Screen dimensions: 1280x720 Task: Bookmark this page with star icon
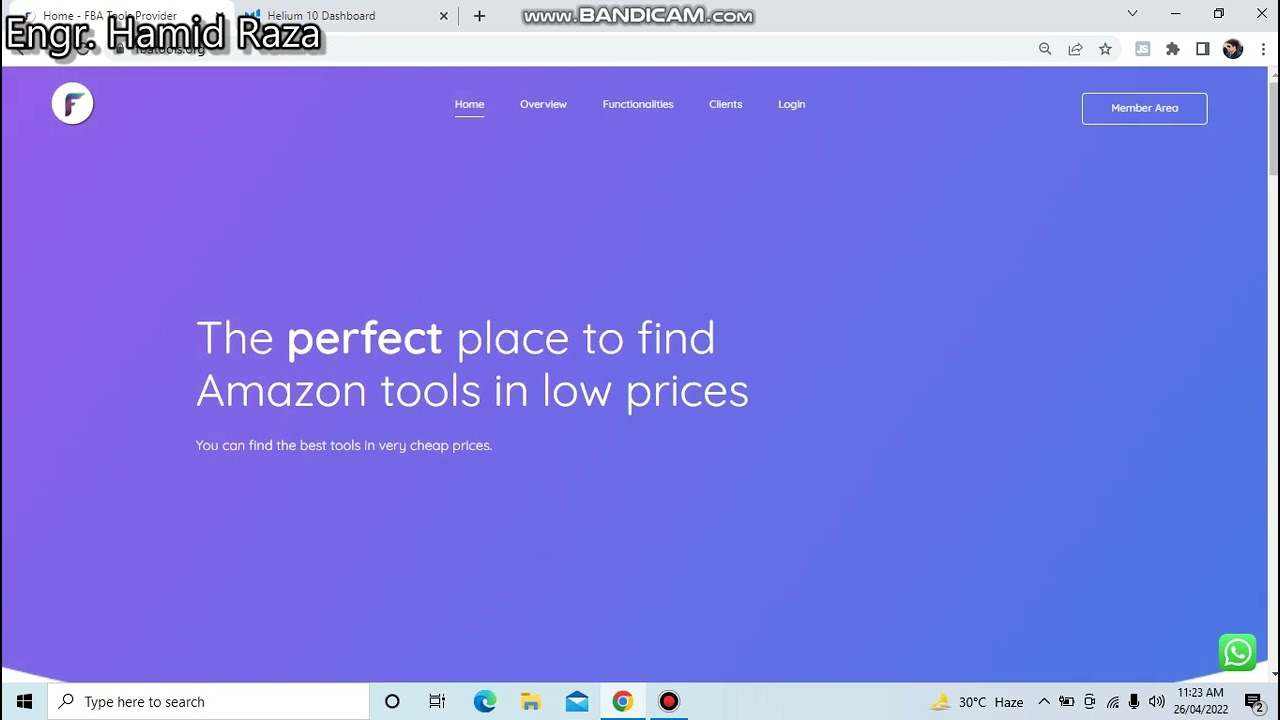(1105, 49)
